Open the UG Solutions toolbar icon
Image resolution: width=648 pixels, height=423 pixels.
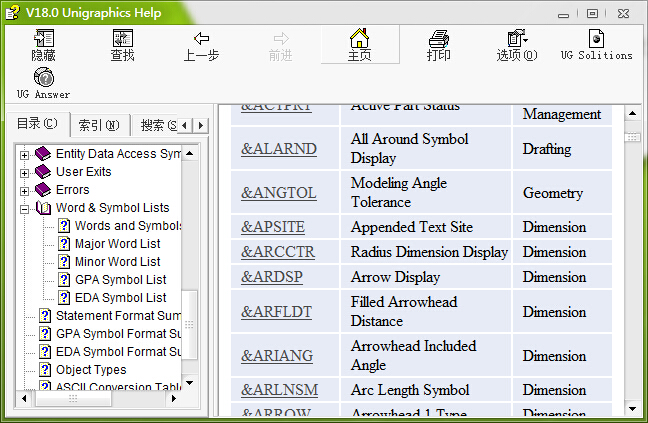596,38
